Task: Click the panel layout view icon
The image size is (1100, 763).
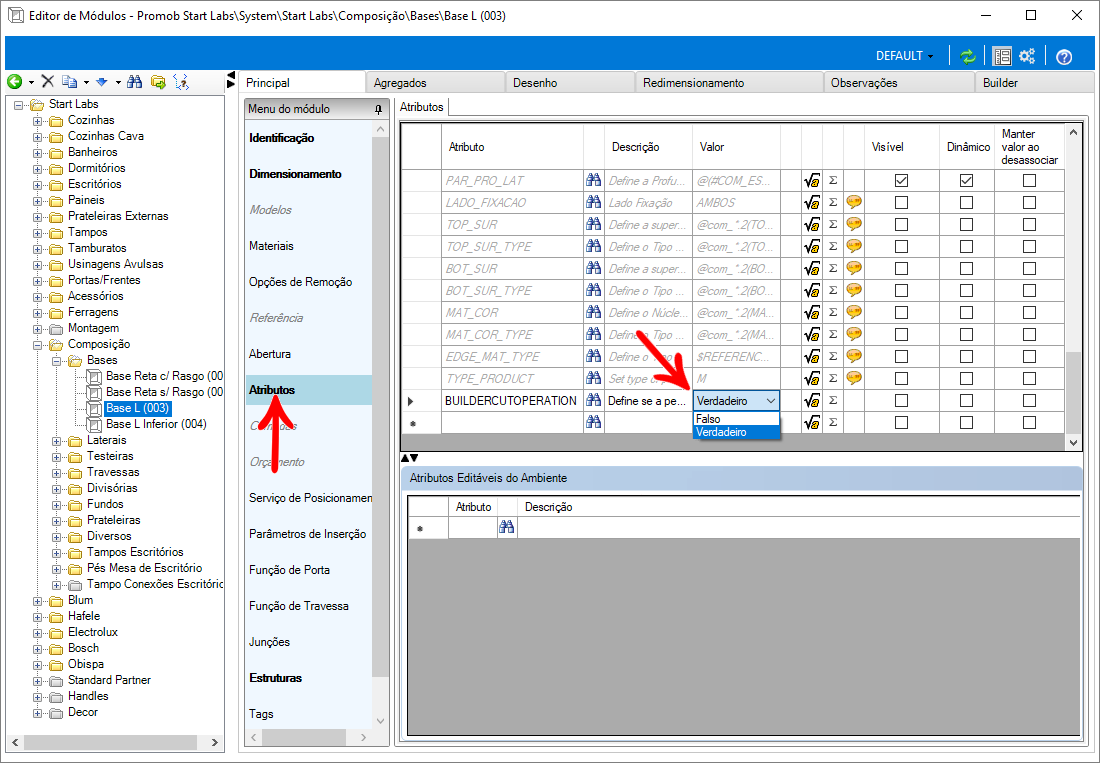Action: point(1002,56)
